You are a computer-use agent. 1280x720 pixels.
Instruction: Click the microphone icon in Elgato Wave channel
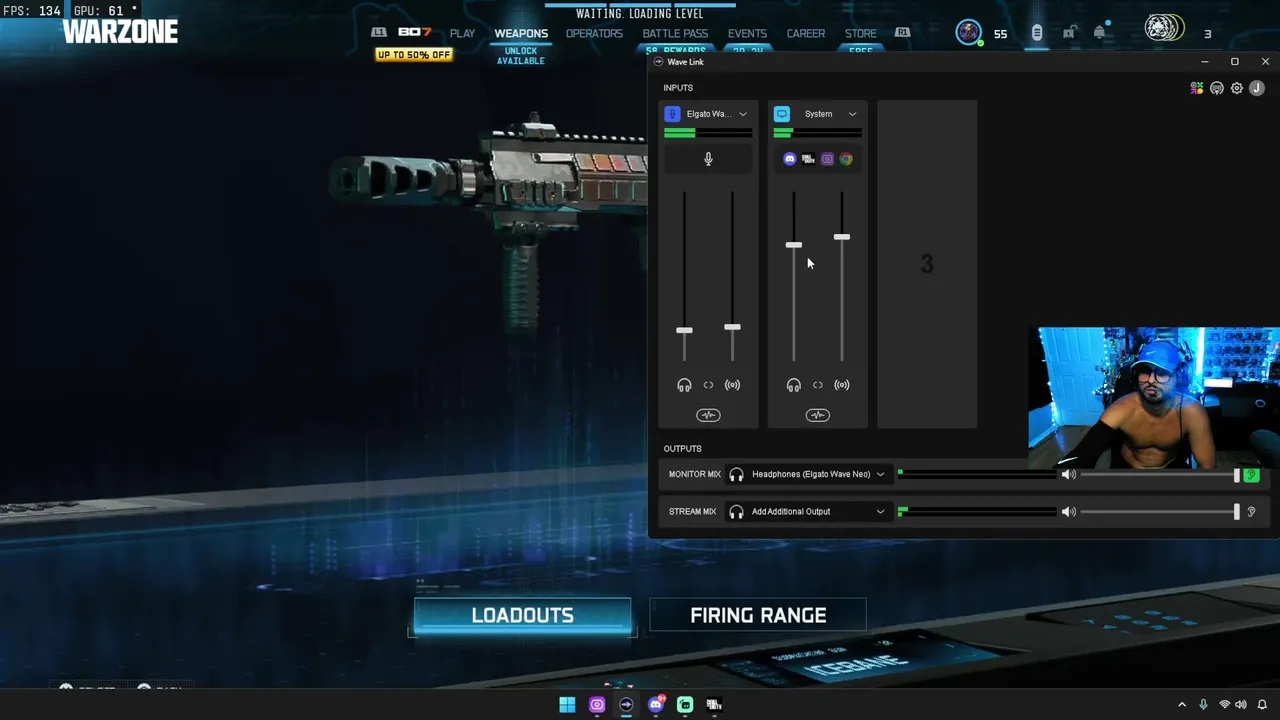coord(708,159)
